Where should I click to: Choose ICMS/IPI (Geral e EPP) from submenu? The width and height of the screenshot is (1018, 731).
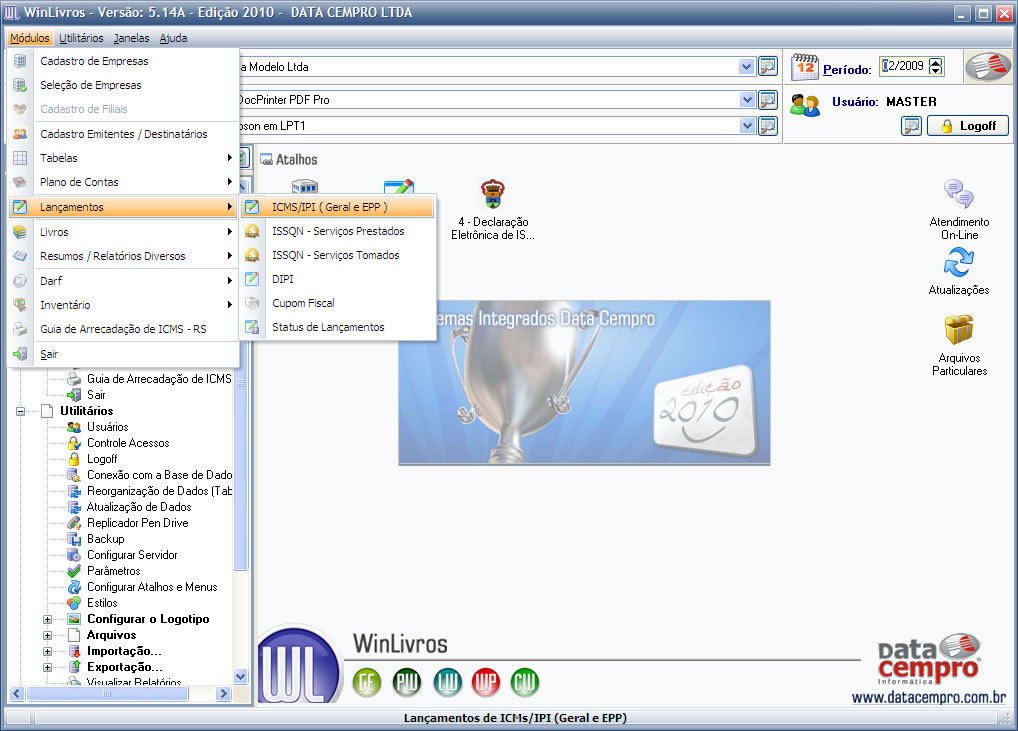coord(338,207)
